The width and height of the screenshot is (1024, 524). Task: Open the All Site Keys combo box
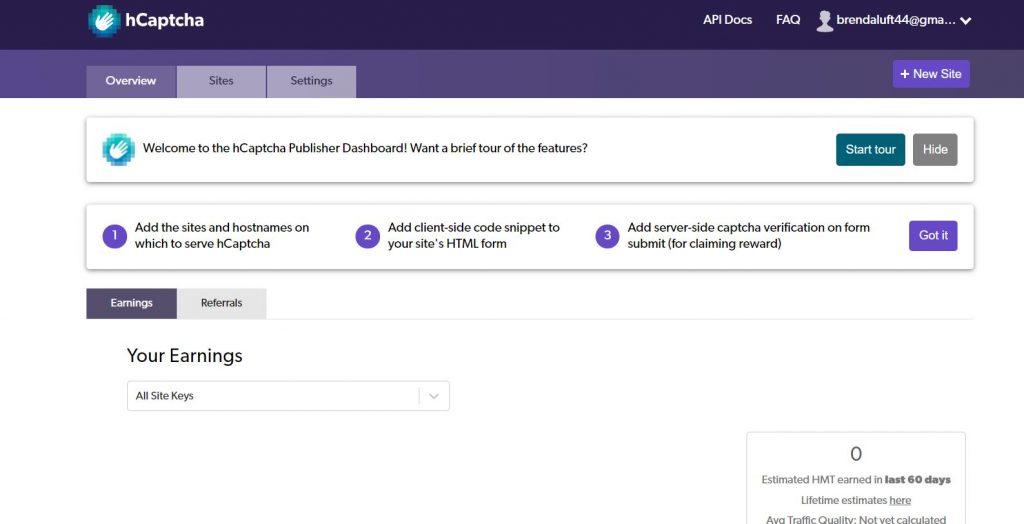pyautogui.click(x=288, y=396)
